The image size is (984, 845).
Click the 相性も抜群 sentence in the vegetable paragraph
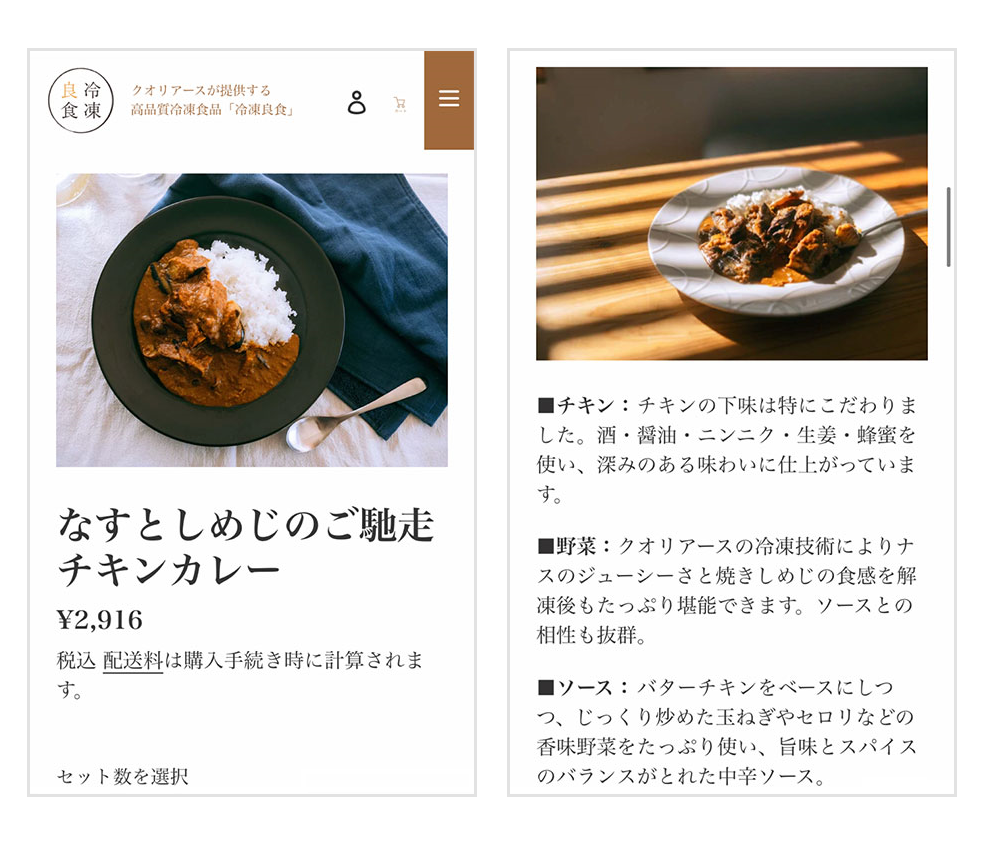592,635
